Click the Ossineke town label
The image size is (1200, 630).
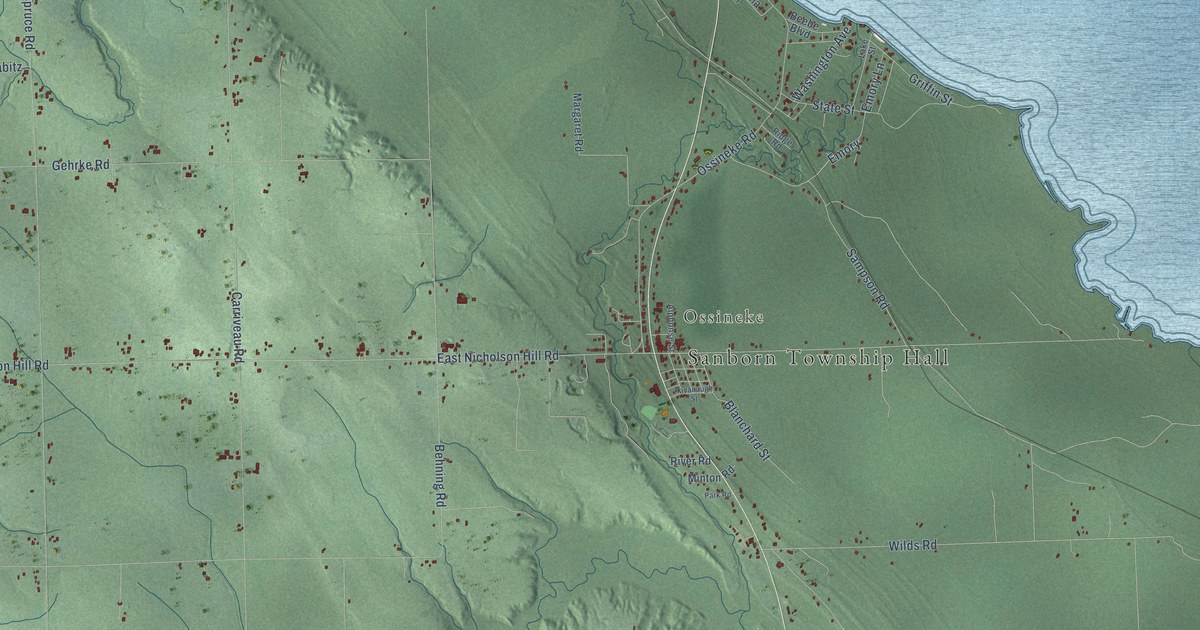click(x=724, y=317)
